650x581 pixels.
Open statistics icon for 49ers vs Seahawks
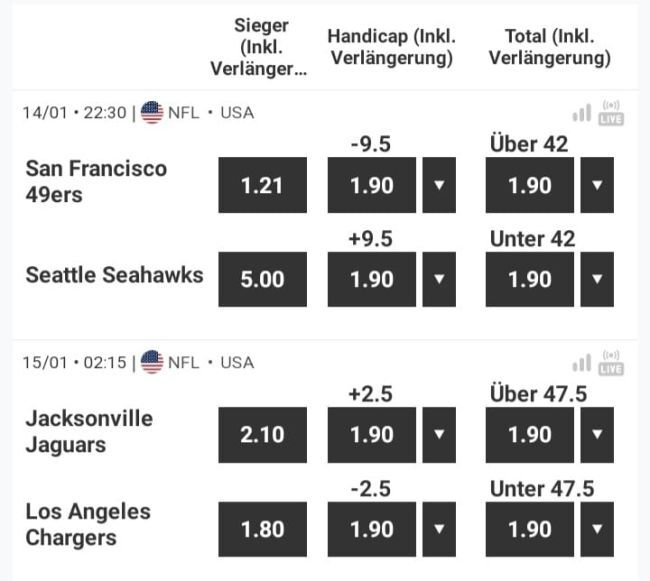coord(581,113)
